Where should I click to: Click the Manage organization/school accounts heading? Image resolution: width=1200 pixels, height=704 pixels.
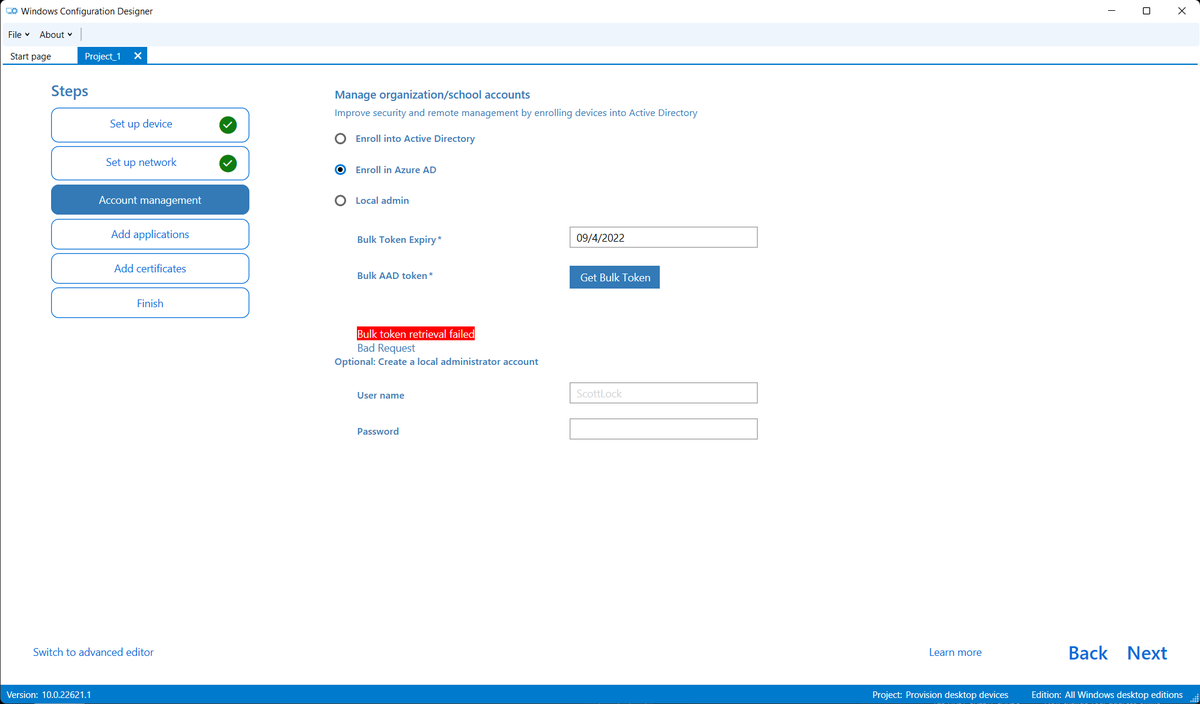tap(432, 95)
